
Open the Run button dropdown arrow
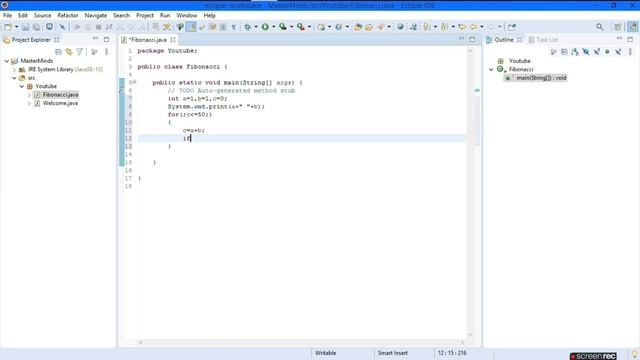click(x=273, y=27)
